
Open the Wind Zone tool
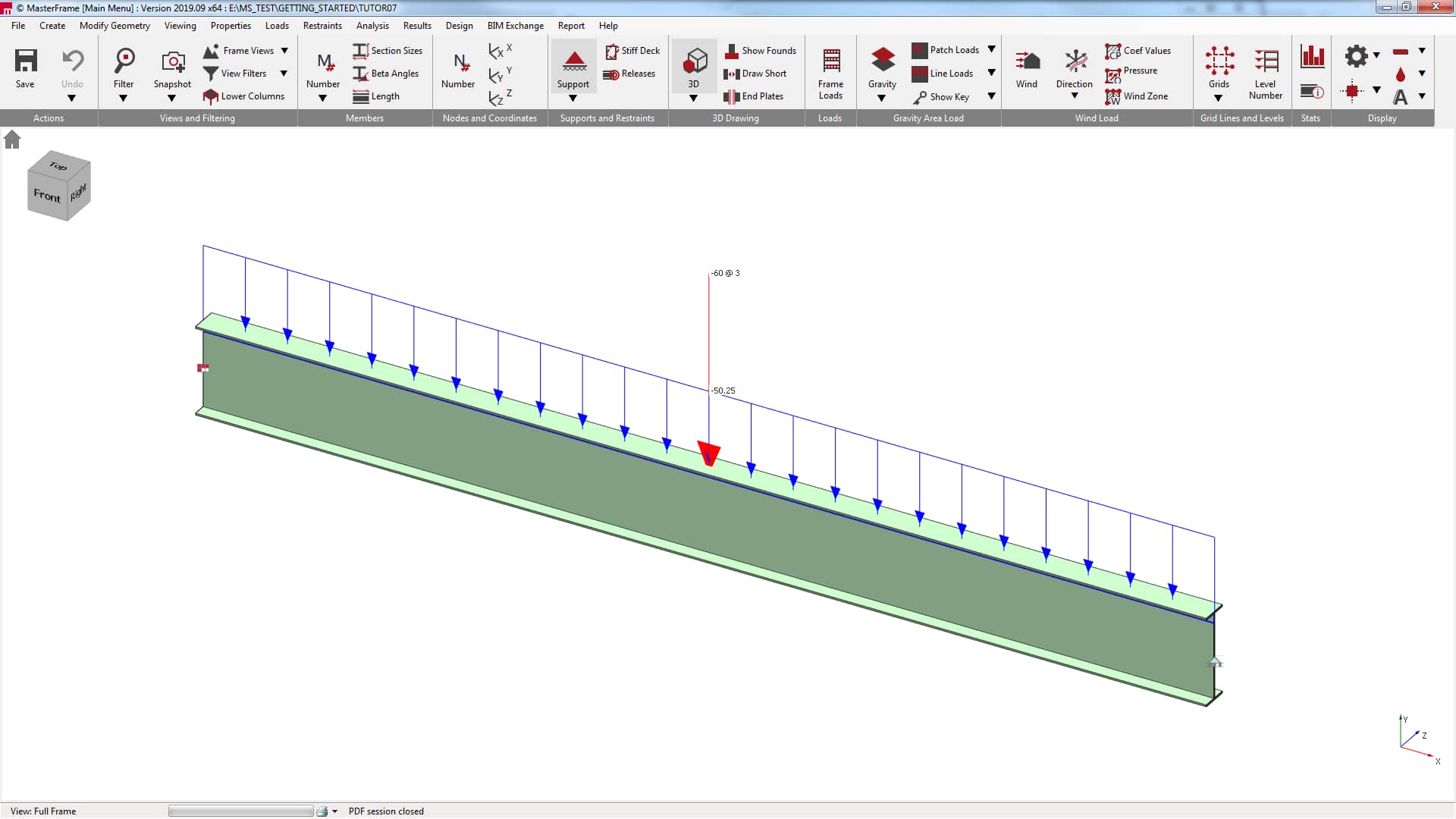[x=1137, y=96]
